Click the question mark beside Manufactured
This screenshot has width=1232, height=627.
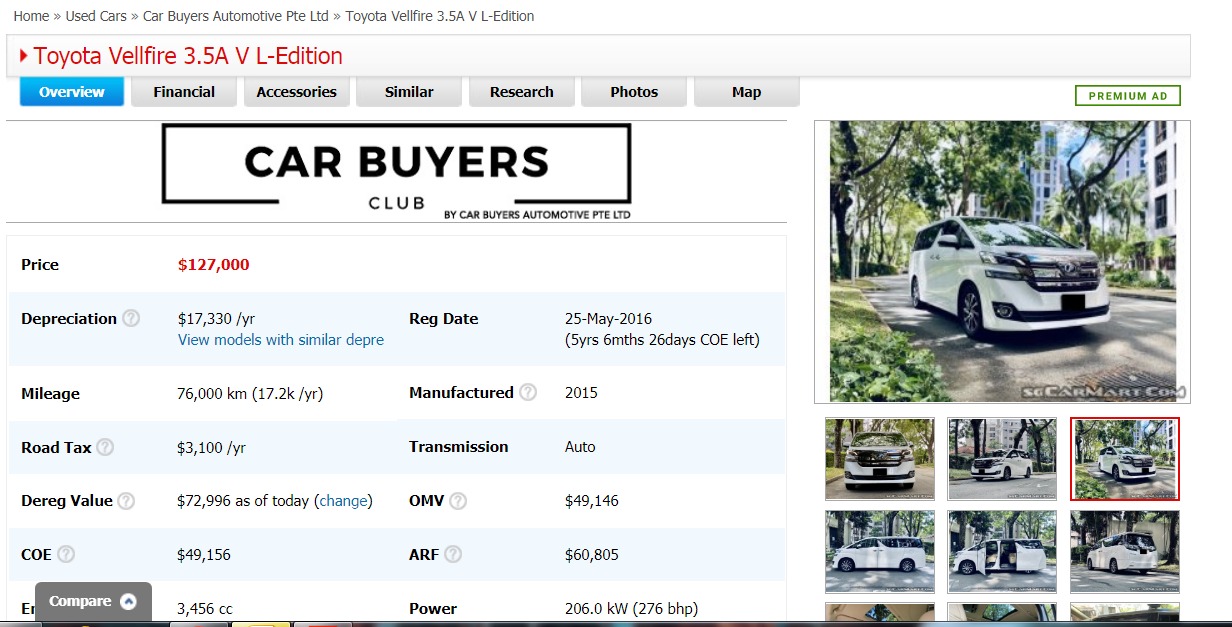[528, 393]
